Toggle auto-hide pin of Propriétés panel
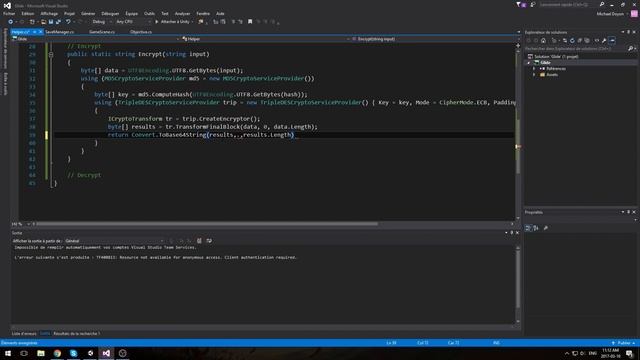This screenshot has width=640, height=360. click(628, 212)
